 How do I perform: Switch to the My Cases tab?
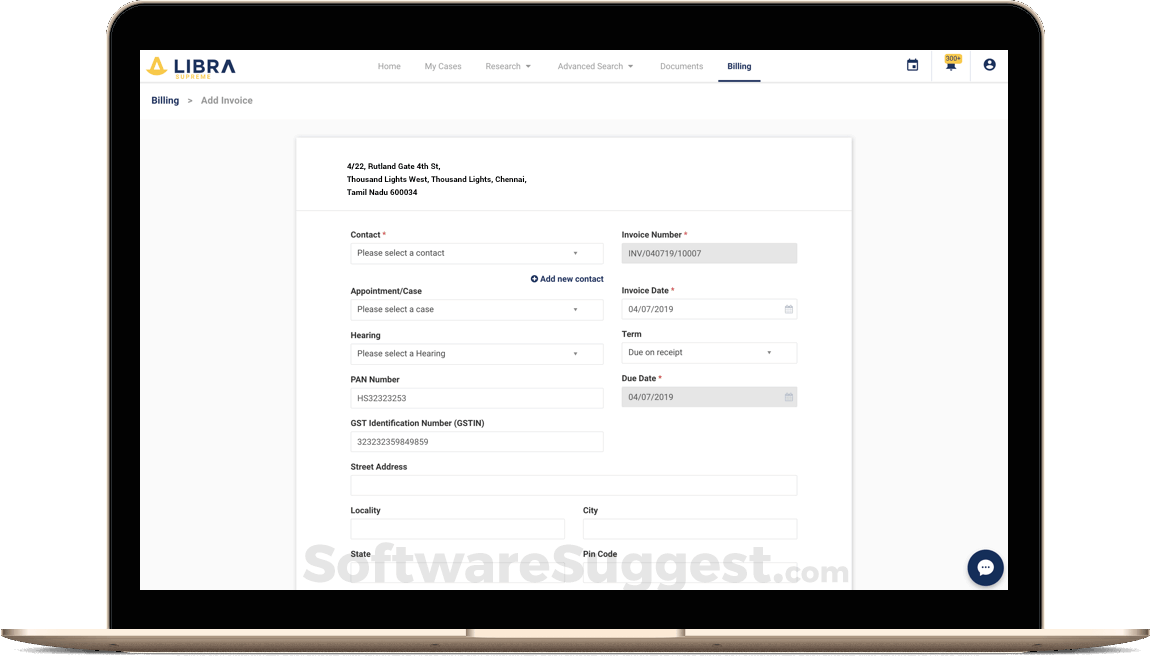coord(442,66)
